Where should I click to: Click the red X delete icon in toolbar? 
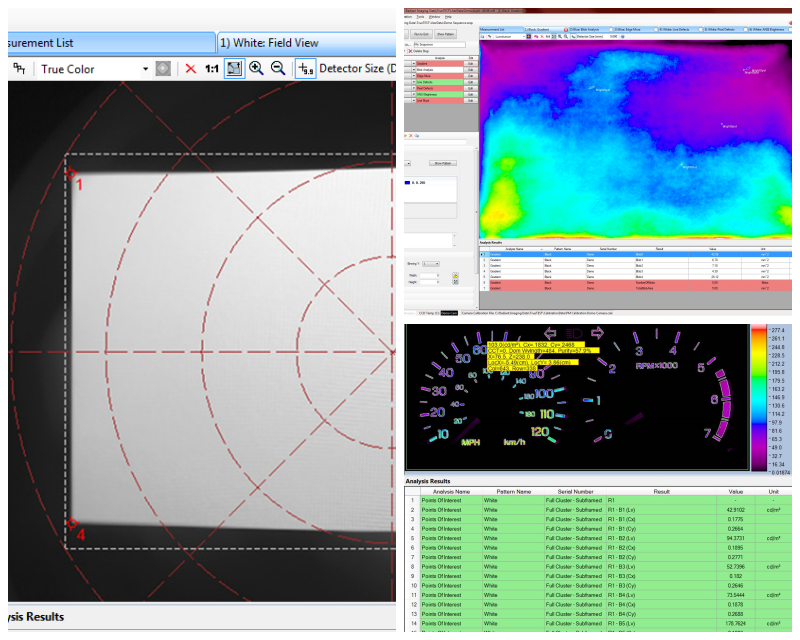coord(190,68)
